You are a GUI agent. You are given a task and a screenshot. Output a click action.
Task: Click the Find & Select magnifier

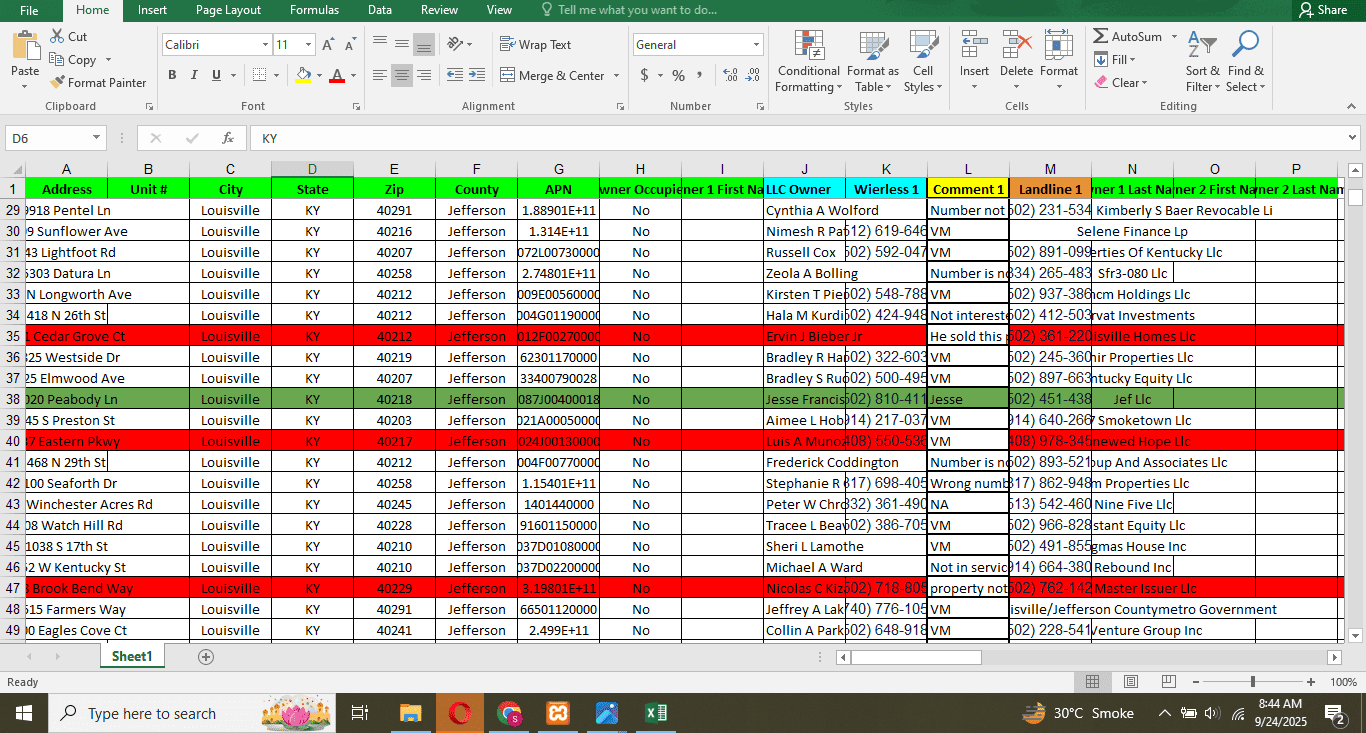tap(1245, 62)
